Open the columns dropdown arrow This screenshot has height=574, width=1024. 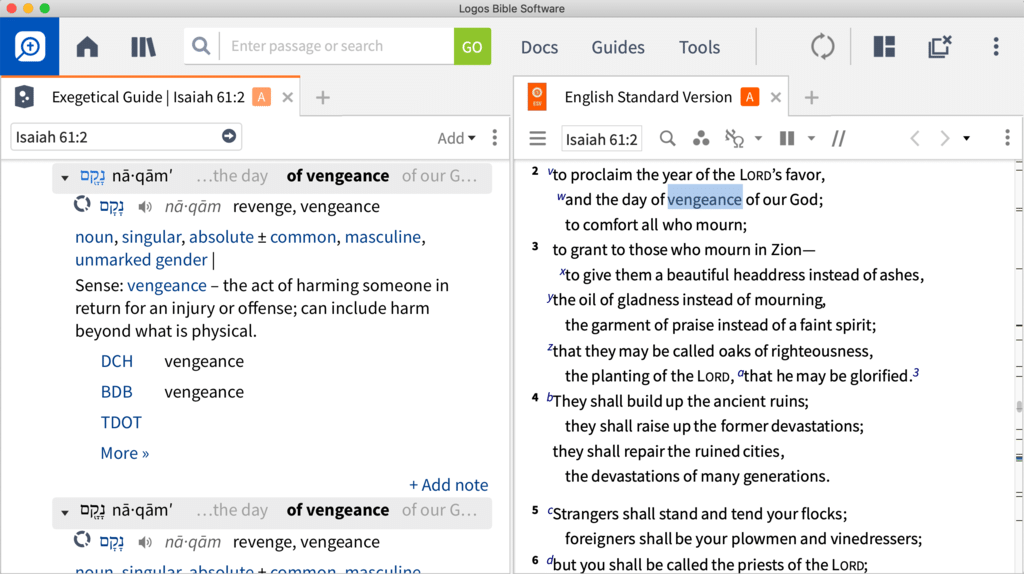click(811, 138)
